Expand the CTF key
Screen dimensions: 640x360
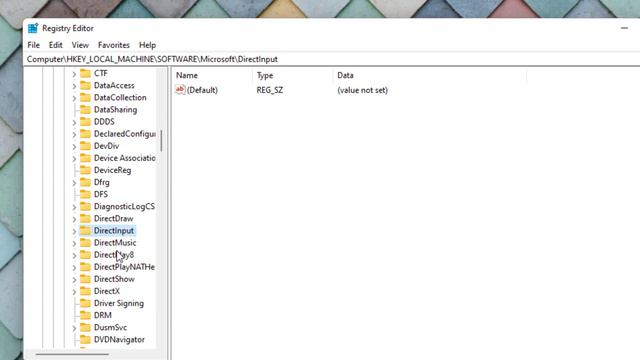coord(74,74)
